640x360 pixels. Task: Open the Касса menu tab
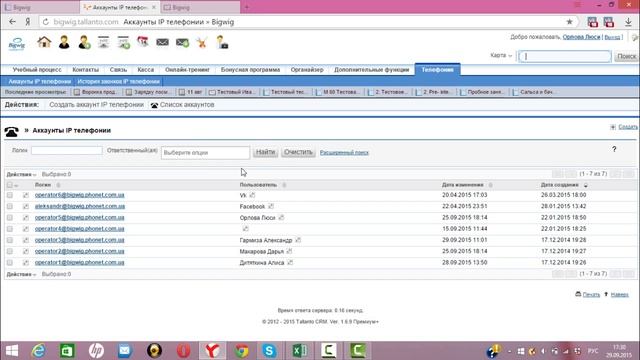click(146, 70)
